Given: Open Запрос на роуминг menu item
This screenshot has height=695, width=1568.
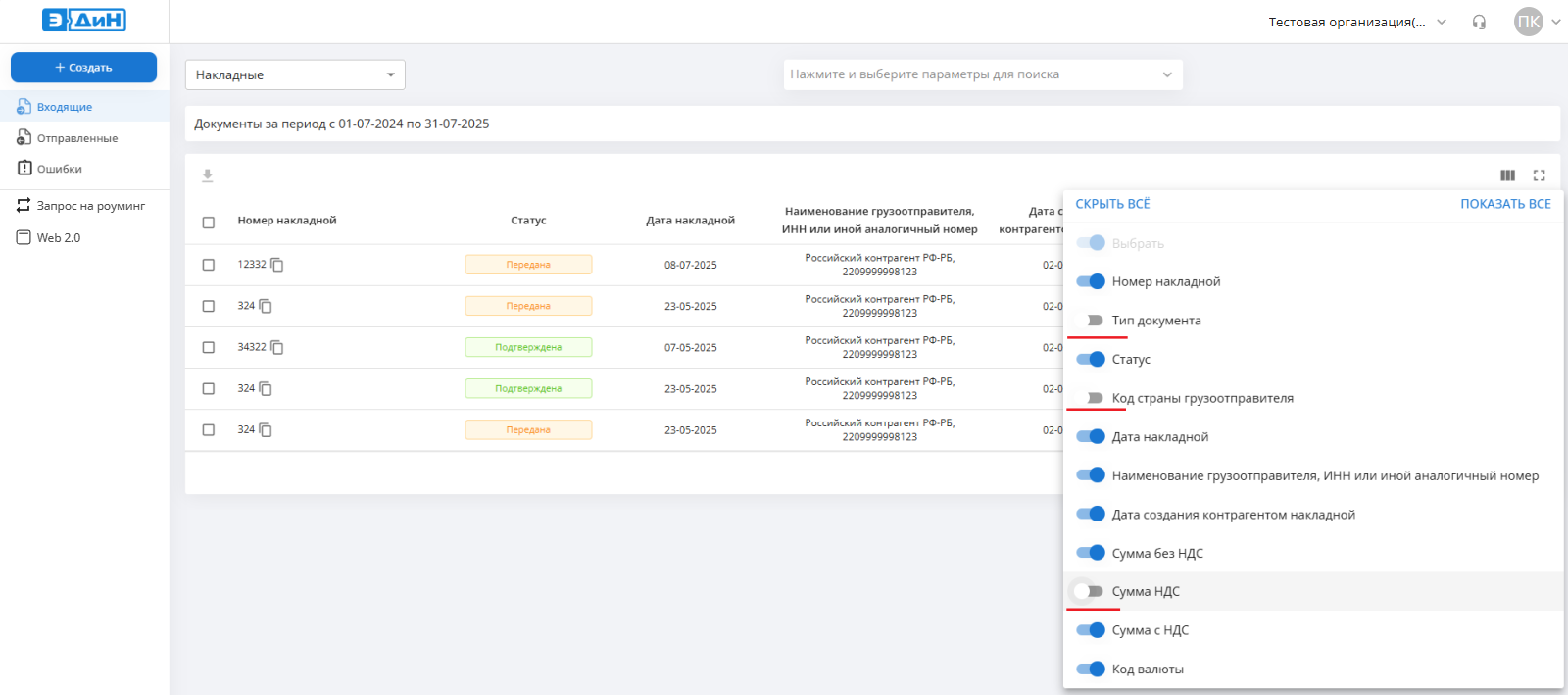Looking at the screenshot, I should (90, 206).
